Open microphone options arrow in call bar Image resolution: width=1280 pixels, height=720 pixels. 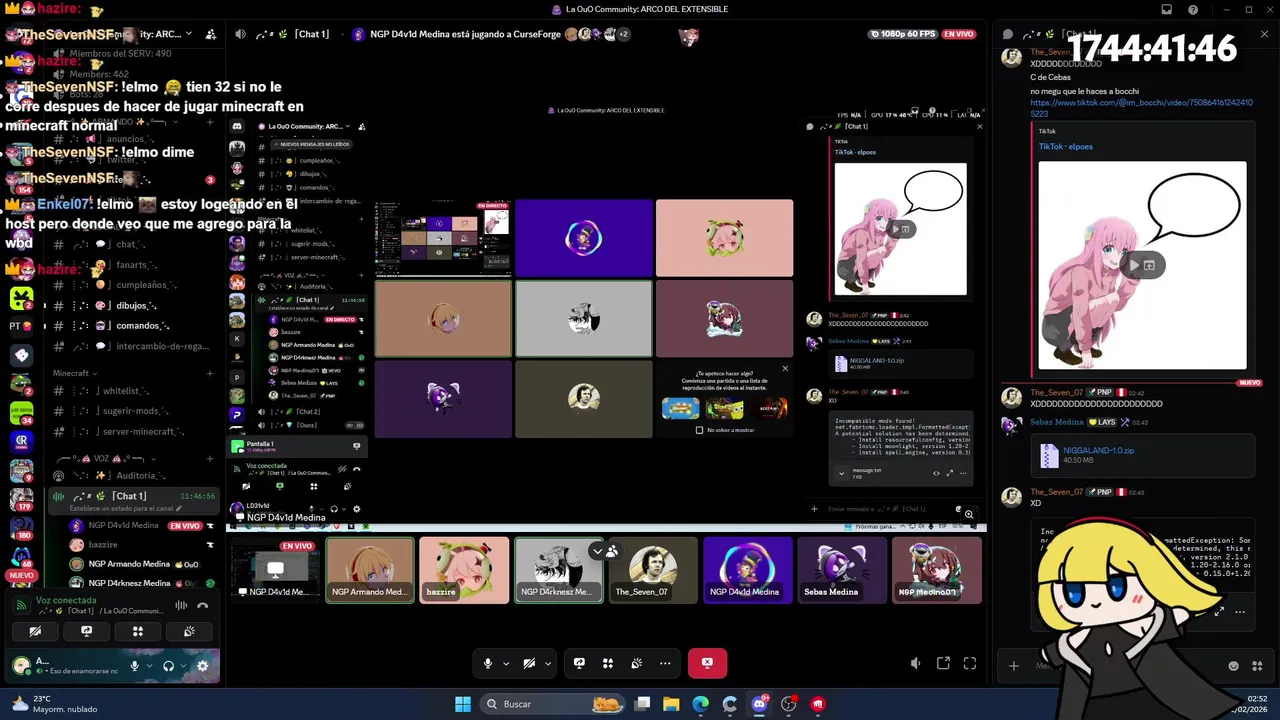tap(506, 663)
